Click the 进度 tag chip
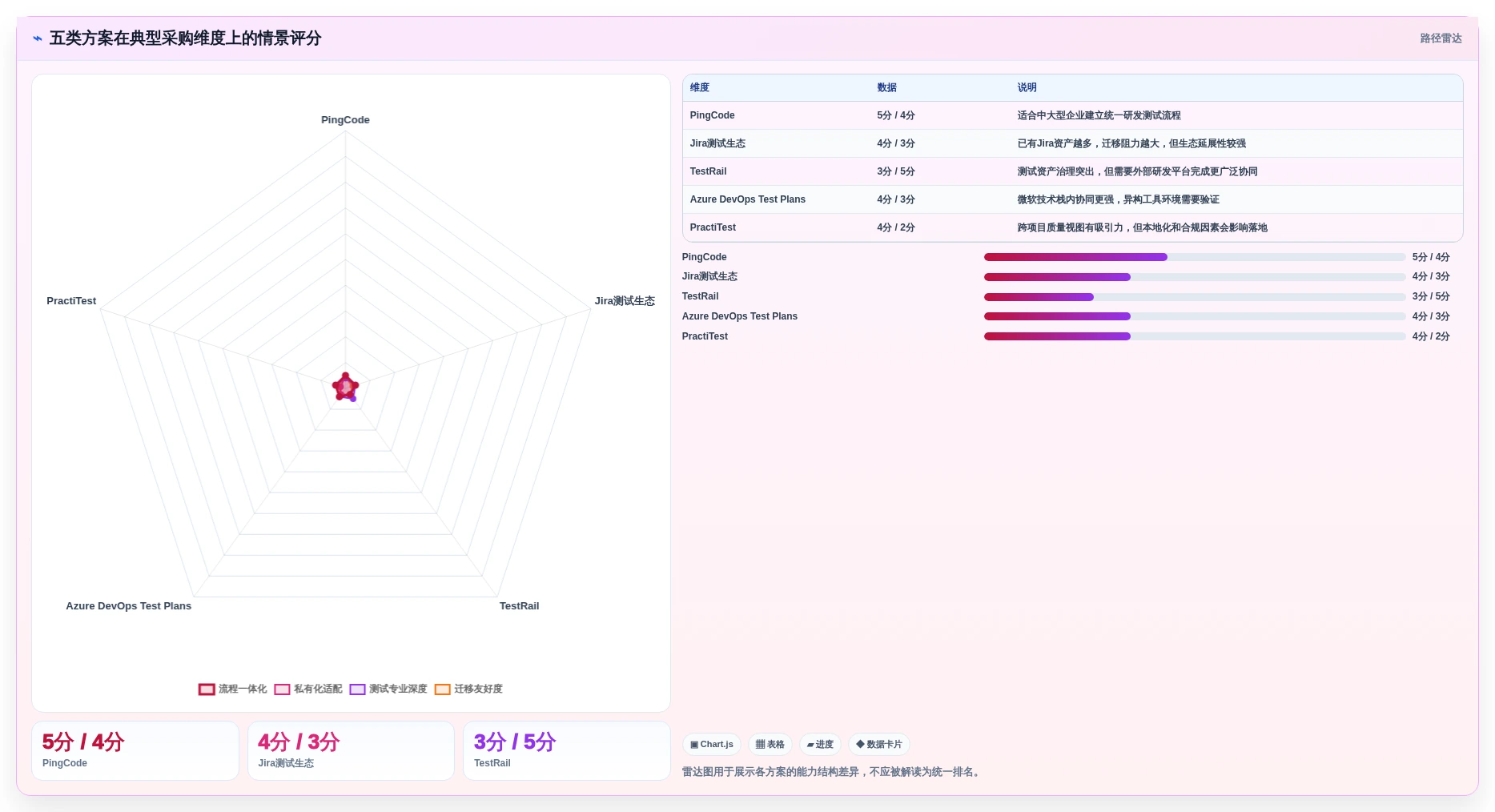This screenshot has height=812, width=1495. pyautogui.click(x=820, y=744)
